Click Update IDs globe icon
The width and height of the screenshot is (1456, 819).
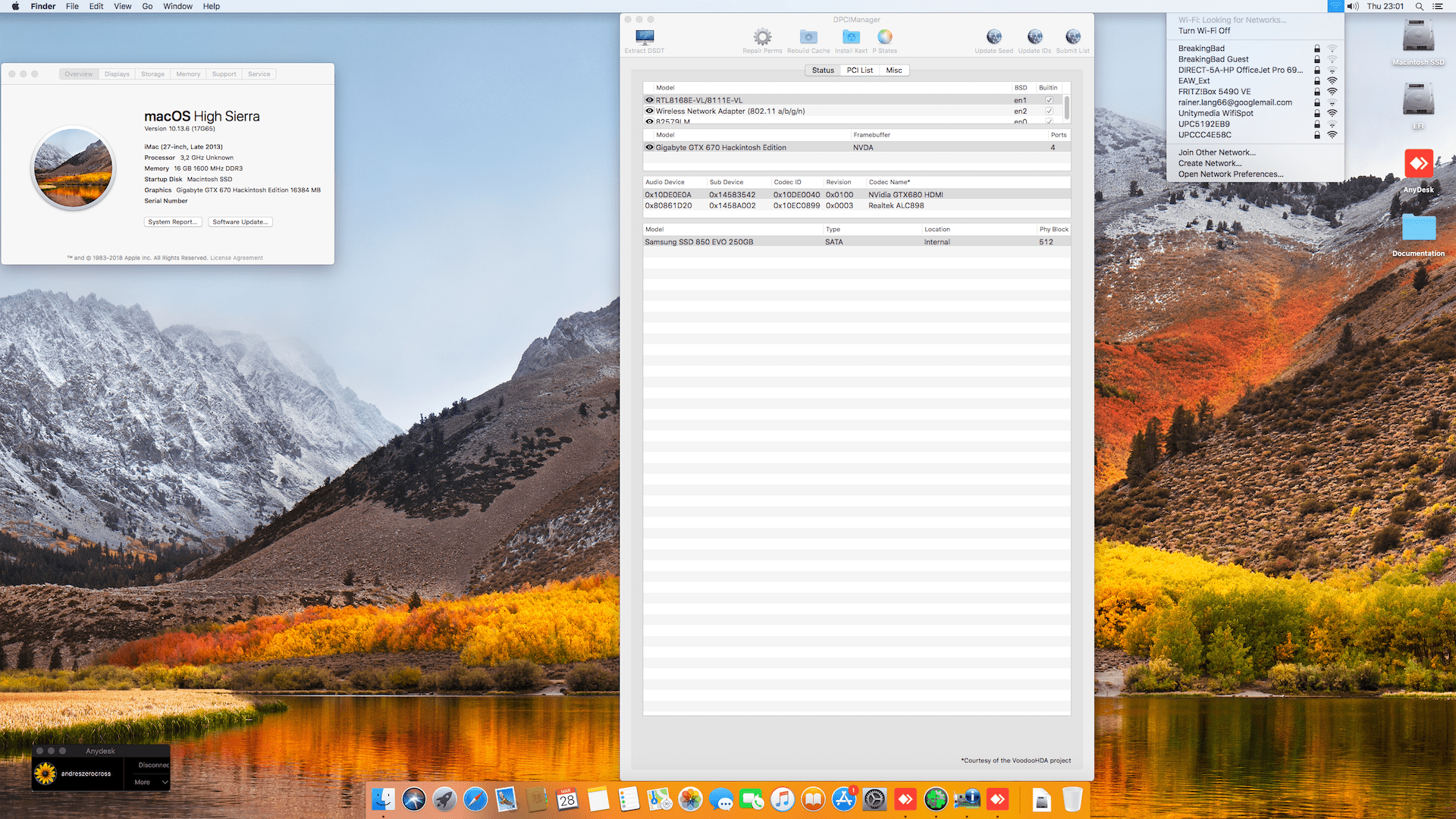click(x=1034, y=40)
